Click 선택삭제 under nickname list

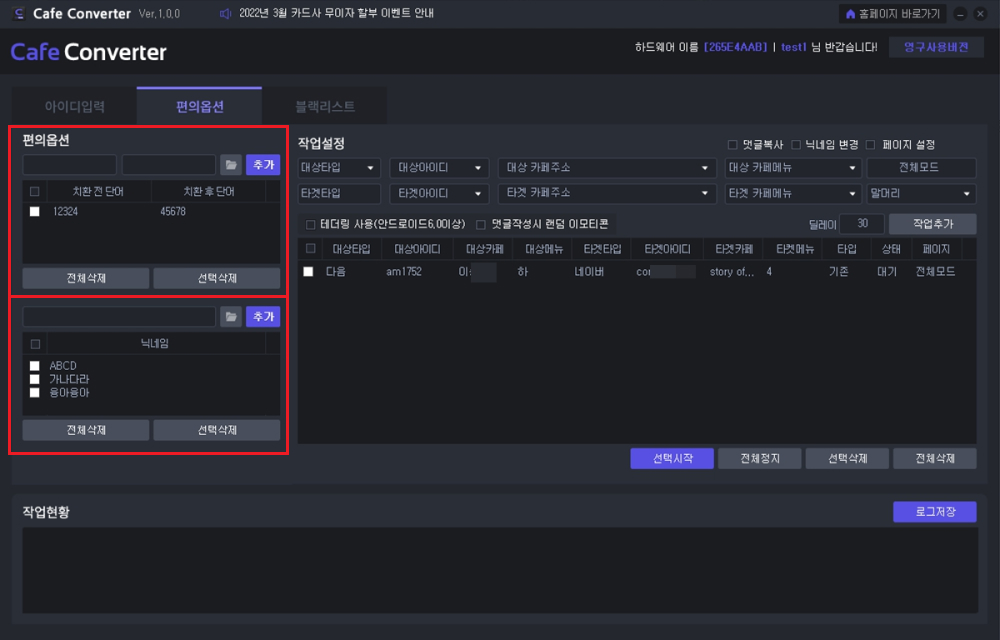point(217,430)
